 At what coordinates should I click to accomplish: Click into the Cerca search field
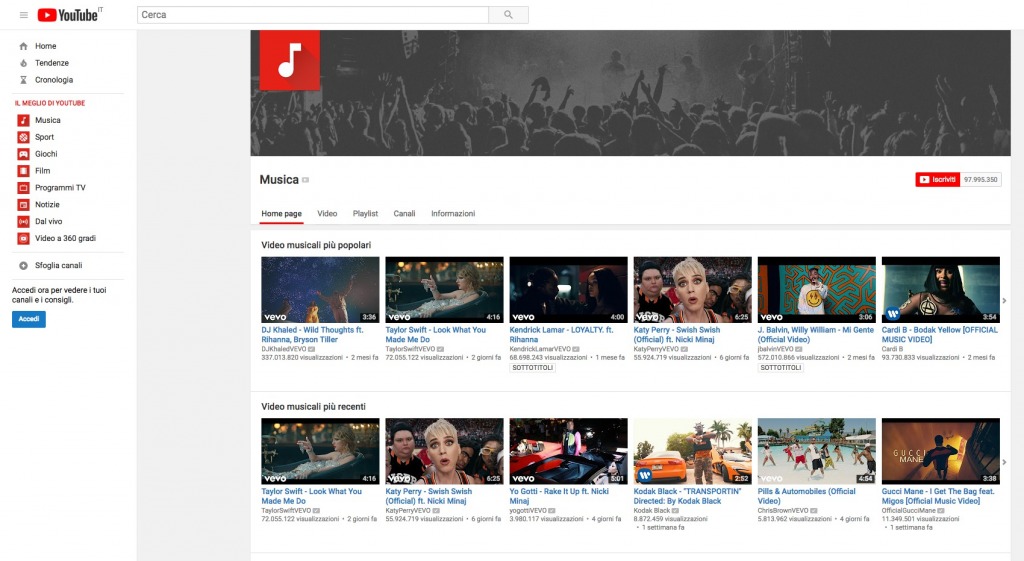(313, 15)
